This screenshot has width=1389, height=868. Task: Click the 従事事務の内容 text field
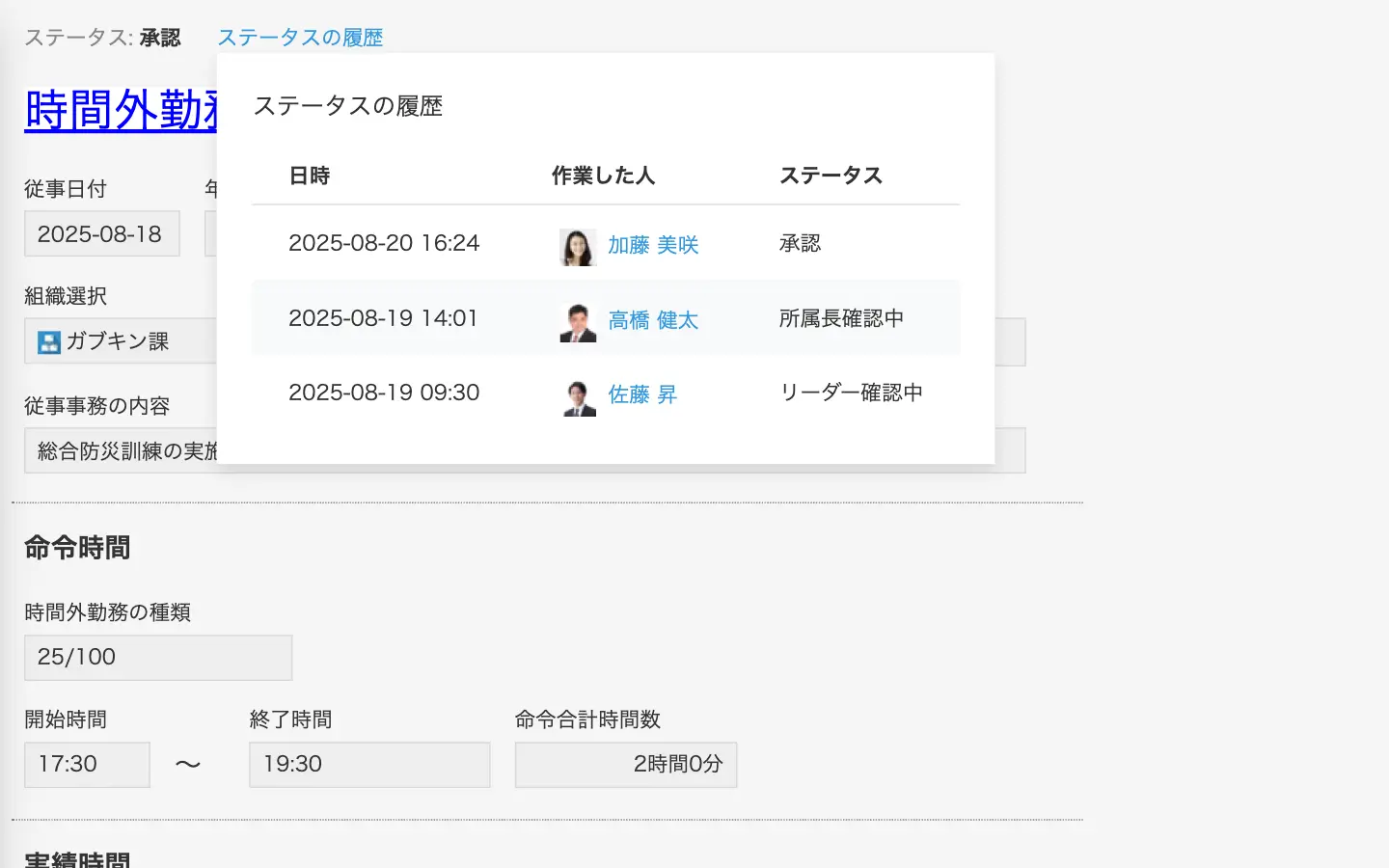click(x=121, y=451)
